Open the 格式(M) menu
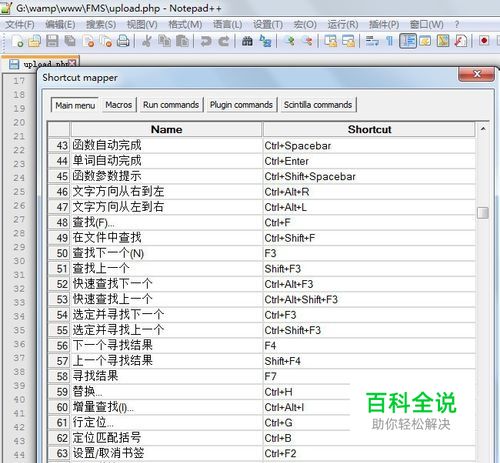The height and width of the screenshot is (463, 500). click(x=185, y=24)
